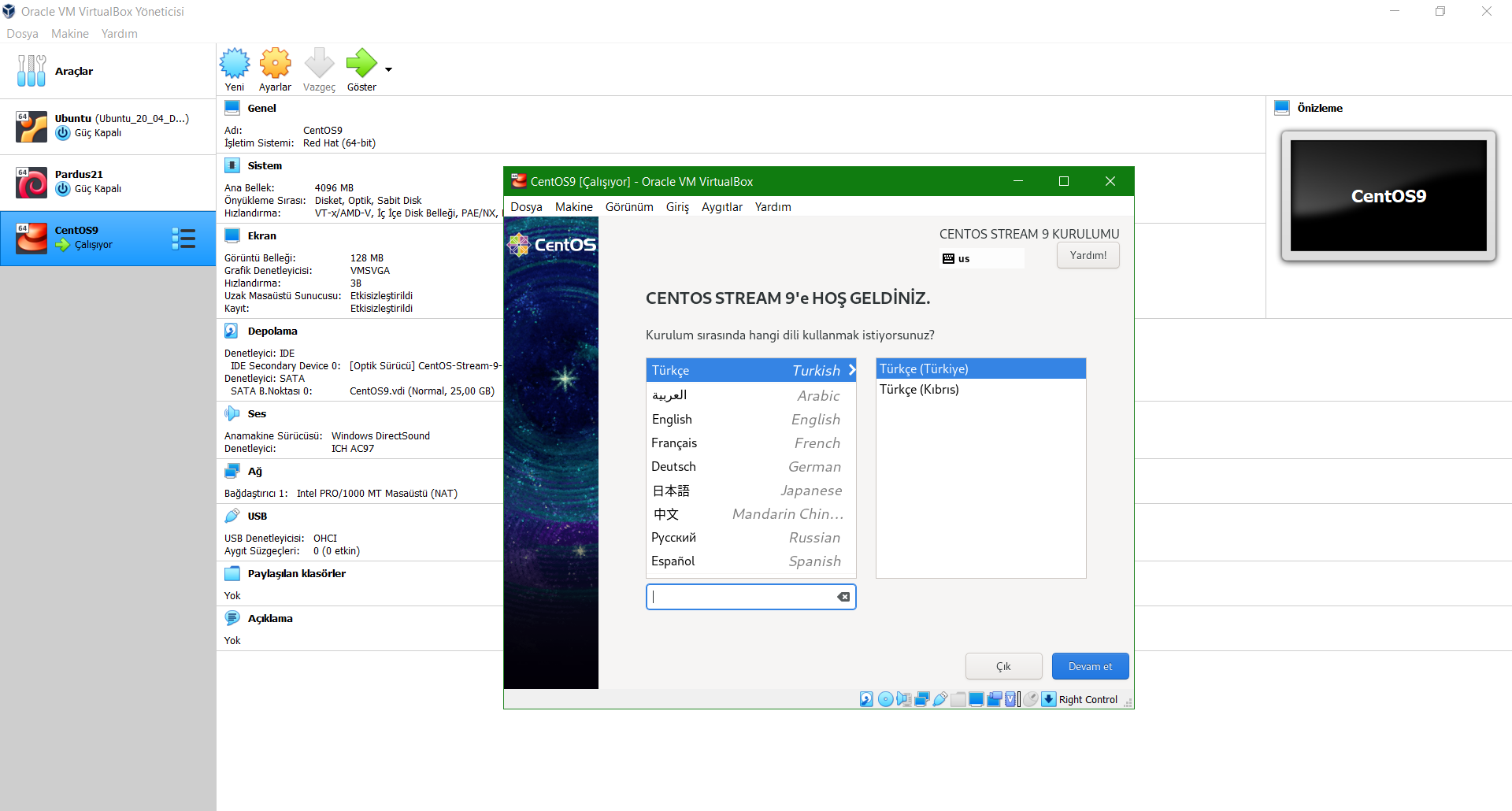Select Türkçe (Türkiye) locale
The width and height of the screenshot is (1512, 811).
click(980, 368)
